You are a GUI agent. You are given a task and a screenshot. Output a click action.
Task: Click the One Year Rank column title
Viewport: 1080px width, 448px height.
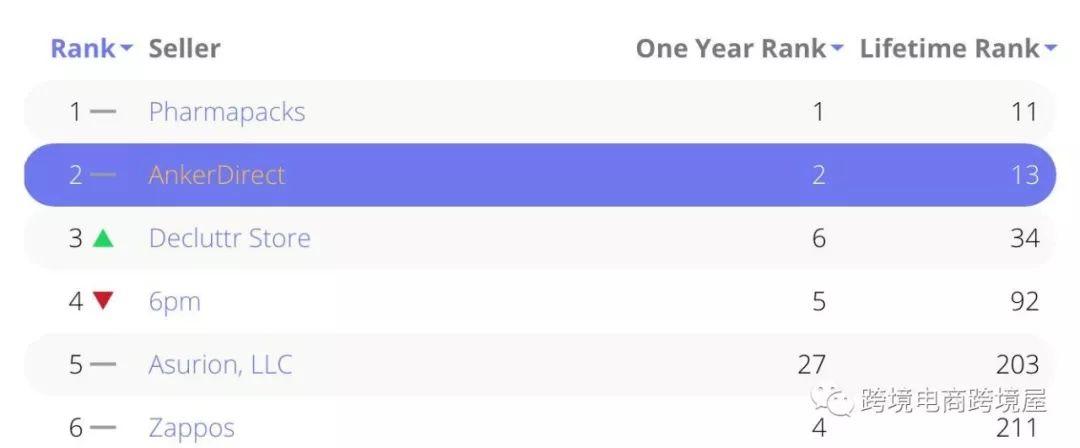click(731, 48)
